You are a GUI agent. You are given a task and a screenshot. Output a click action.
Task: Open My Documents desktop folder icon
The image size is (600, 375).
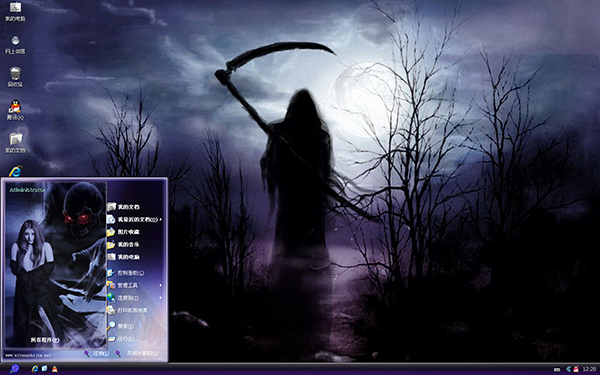(x=15, y=143)
